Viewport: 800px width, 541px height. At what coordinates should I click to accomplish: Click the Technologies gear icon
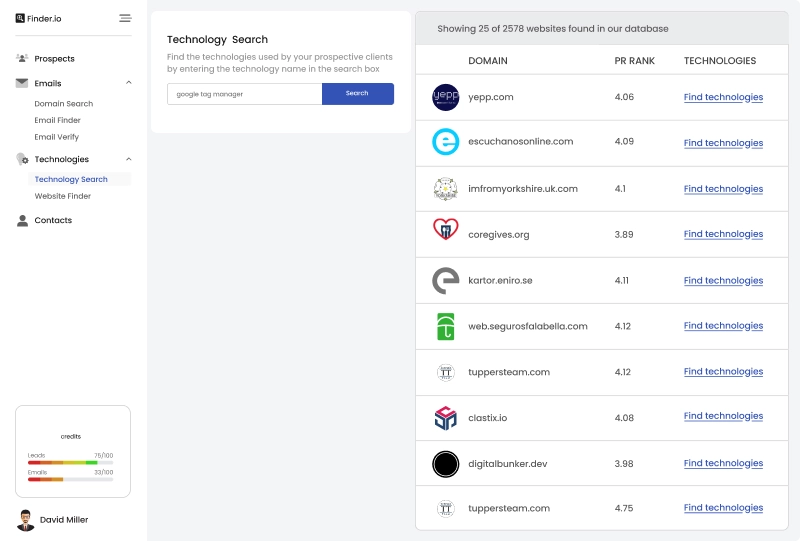22,160
